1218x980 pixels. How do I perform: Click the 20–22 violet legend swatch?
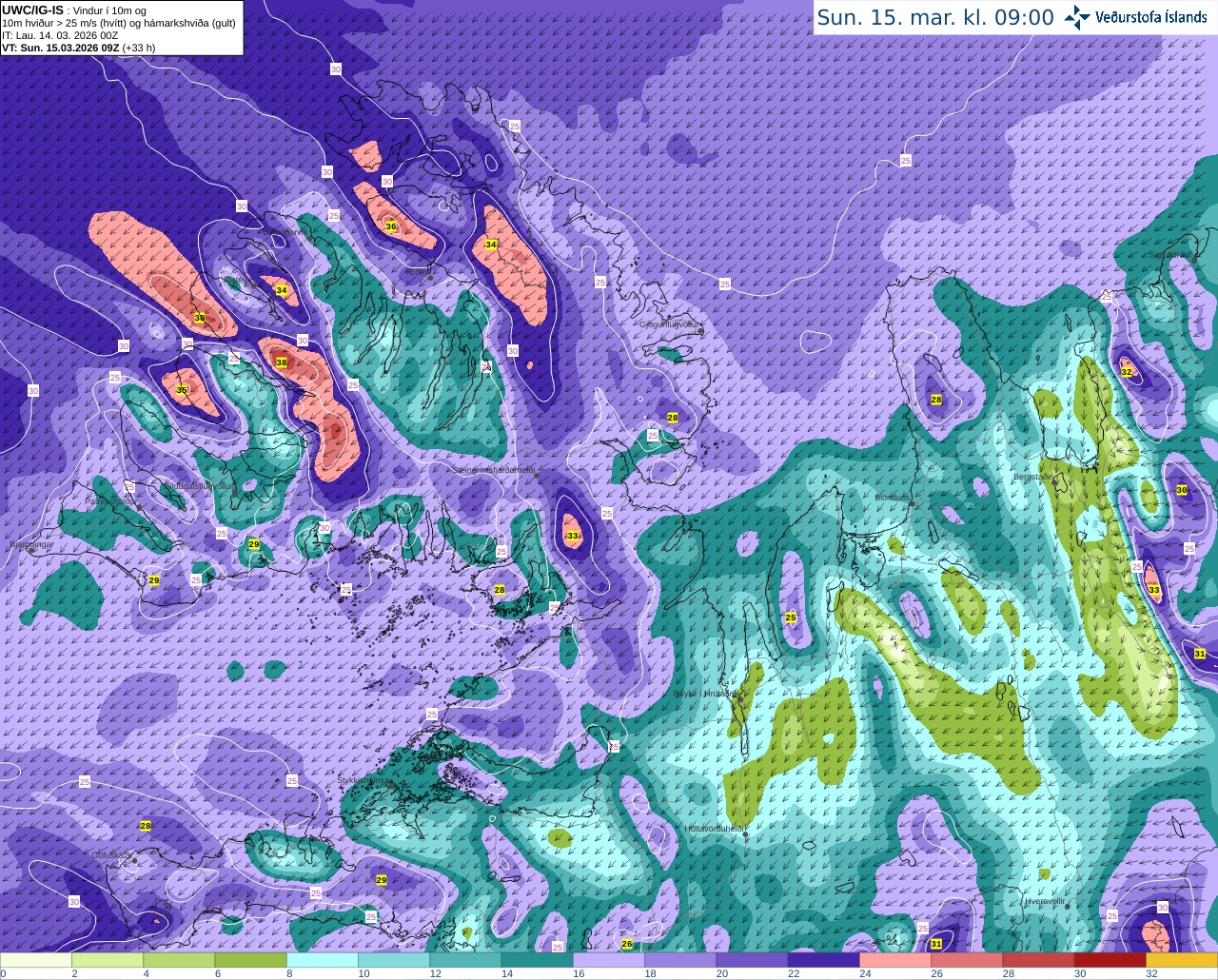[752, 960]
